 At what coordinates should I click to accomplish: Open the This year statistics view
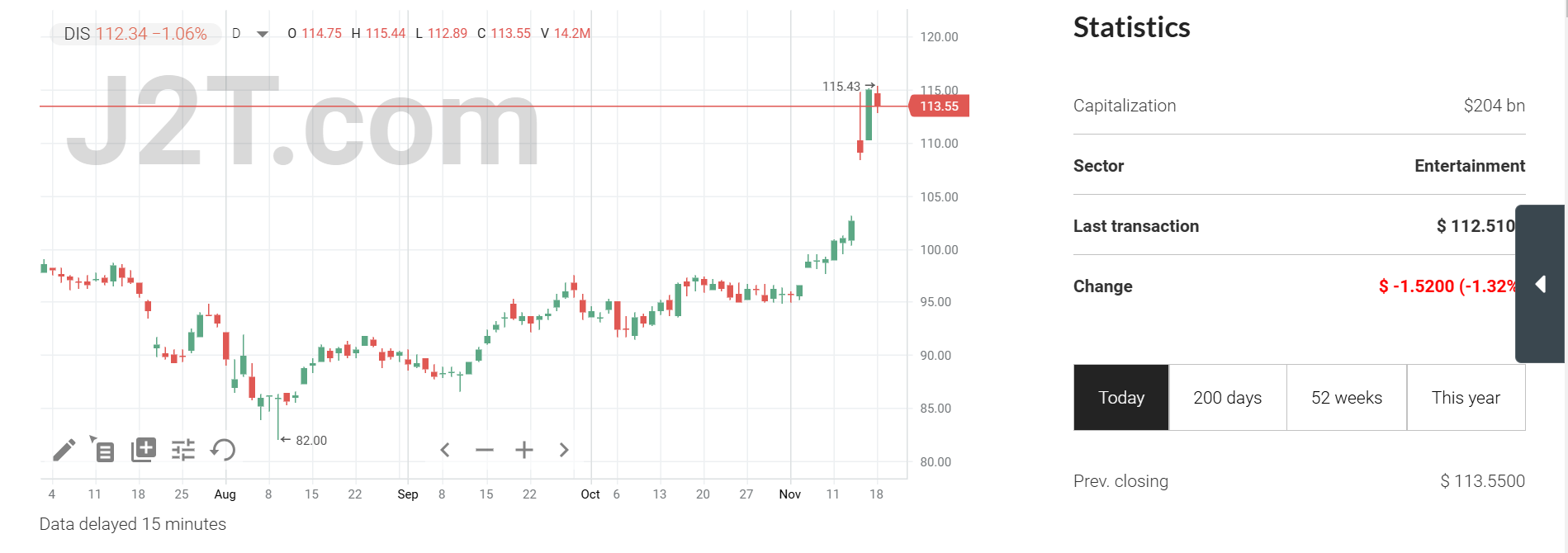1466,397
